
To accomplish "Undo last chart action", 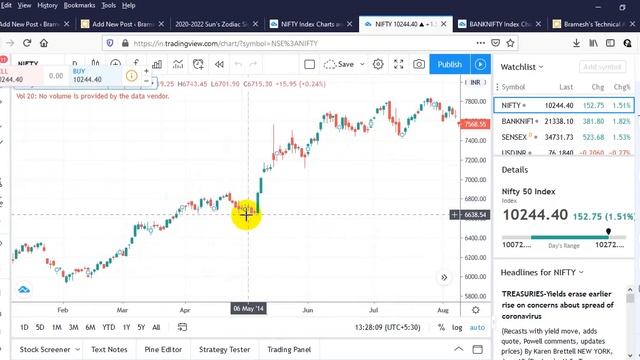I will coord(238,64).
